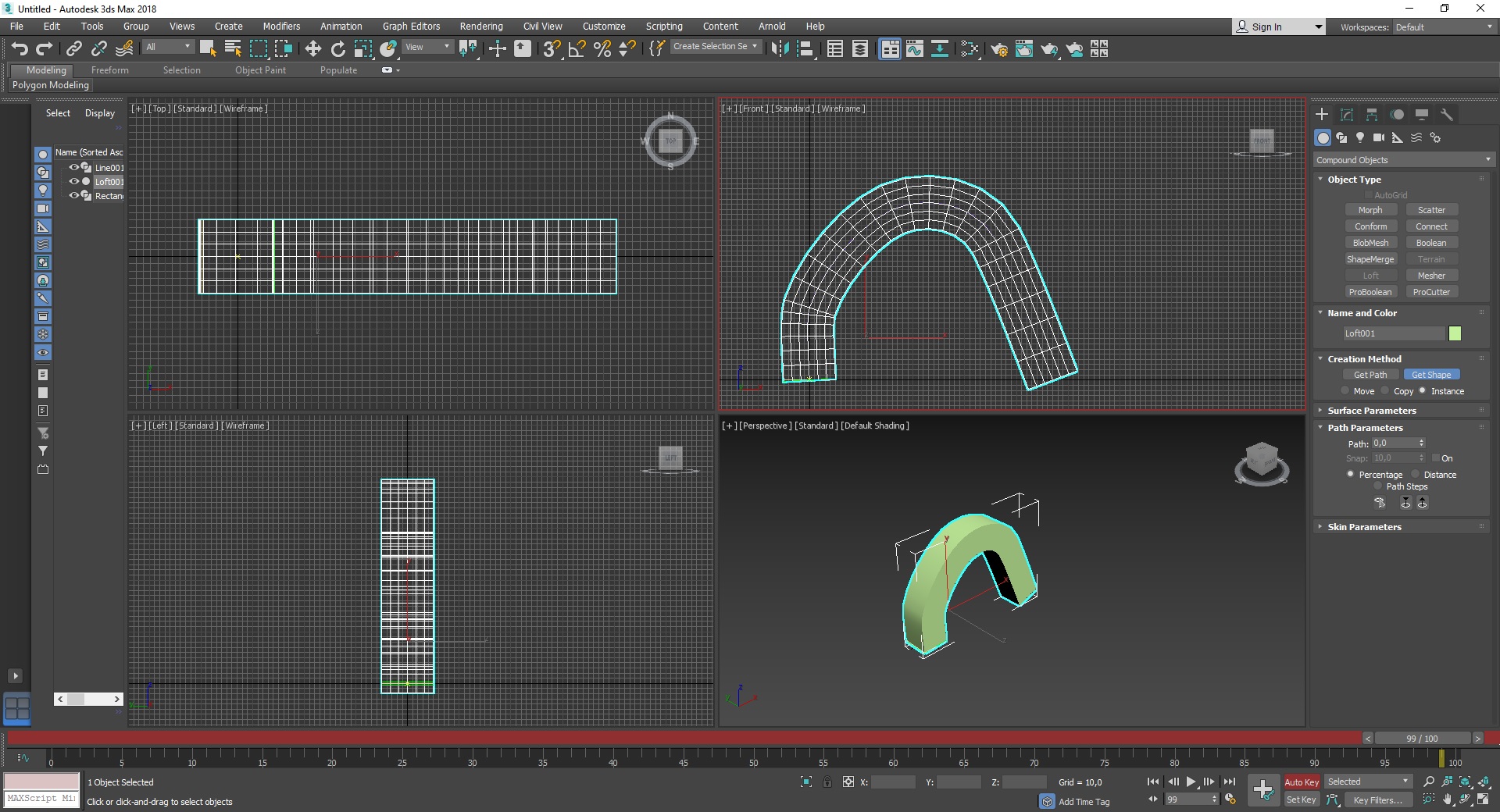
Task: Select the Shapes category icon
Action: (x=1341, y=137)
